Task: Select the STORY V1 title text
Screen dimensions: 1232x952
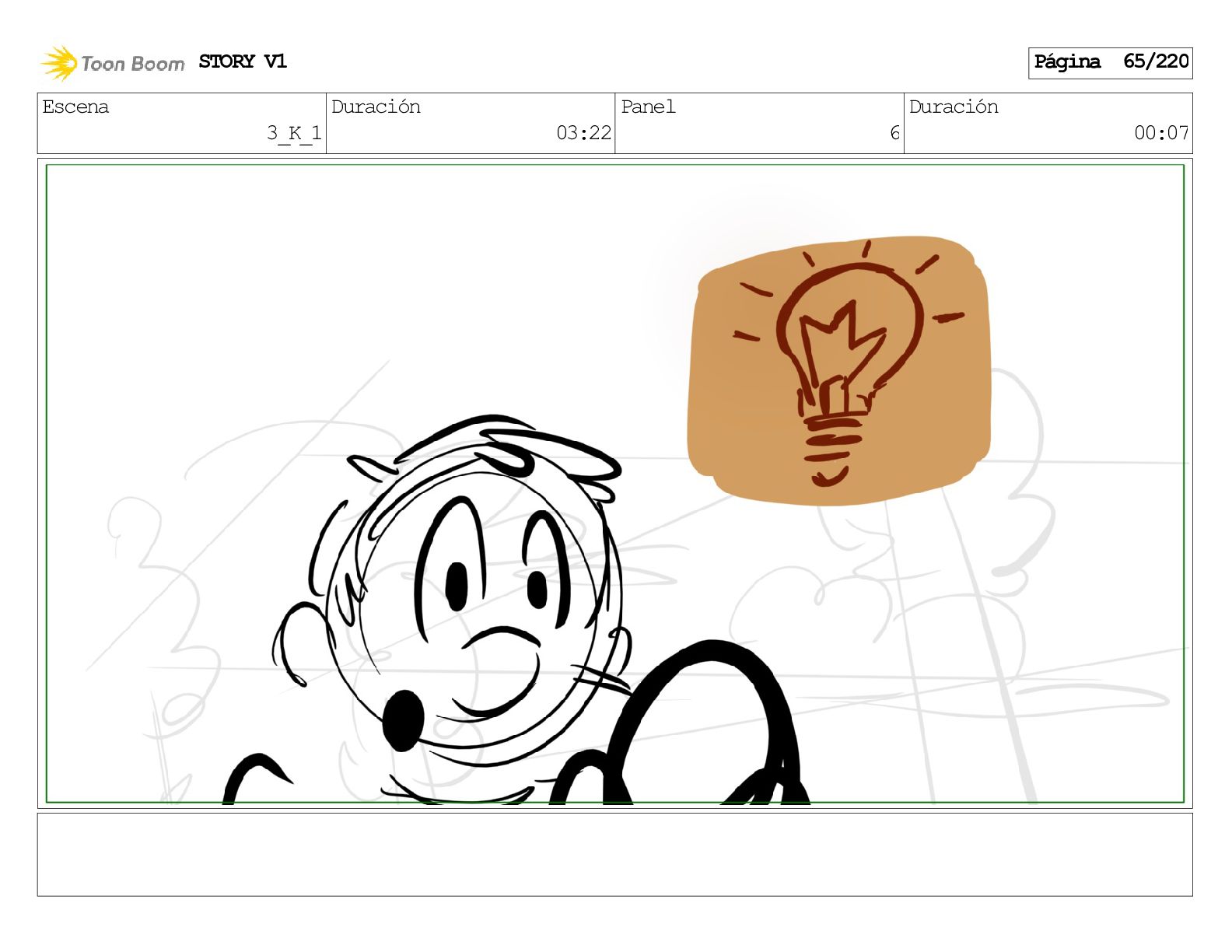Action: click(x=243, y=61)
